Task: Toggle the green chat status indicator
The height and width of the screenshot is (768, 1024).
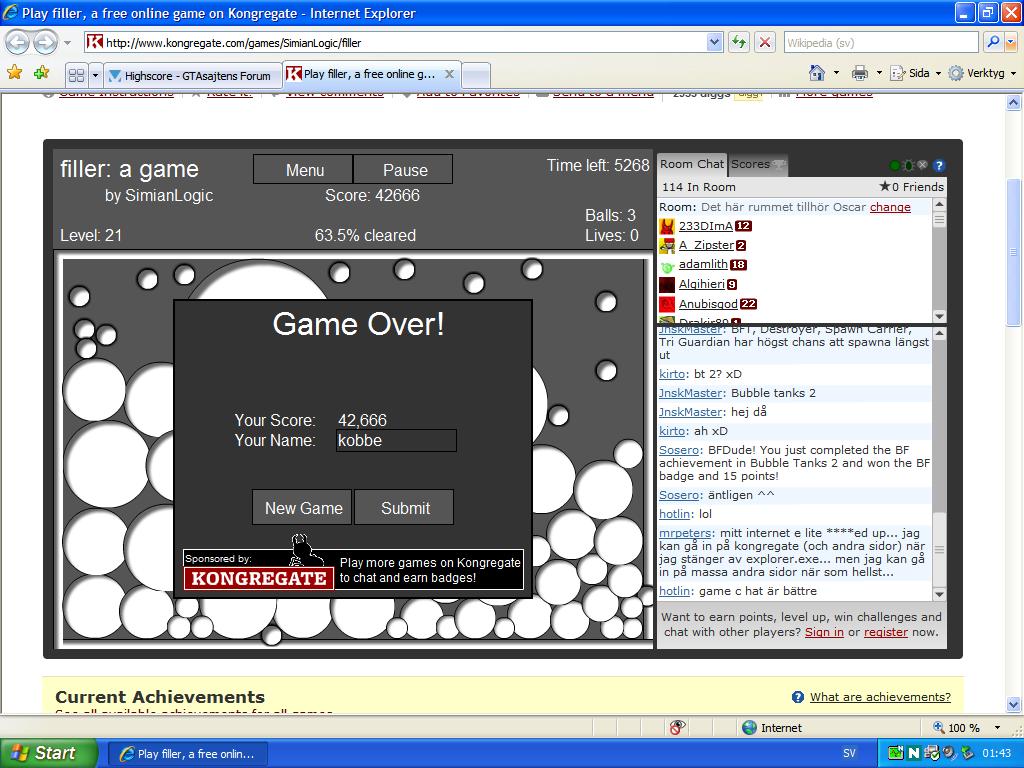Action: [x=894, y=165]
